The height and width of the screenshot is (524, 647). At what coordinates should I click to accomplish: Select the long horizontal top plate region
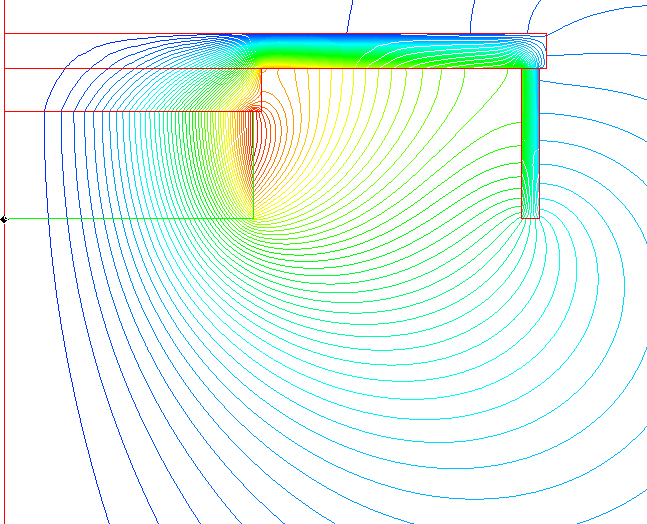(x=275, y=51)
